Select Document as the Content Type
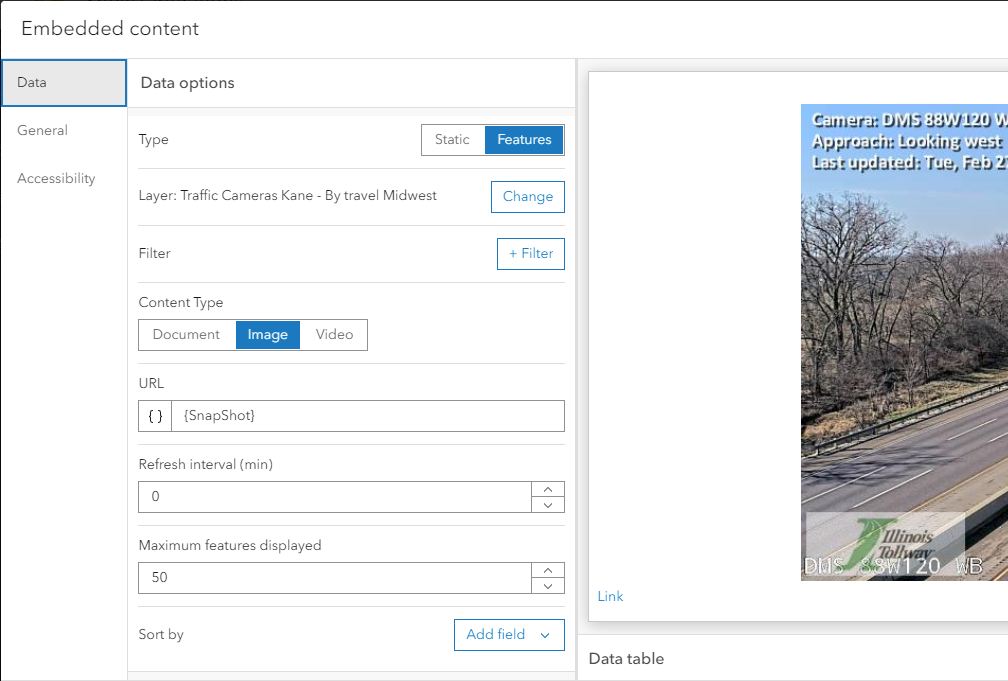 point(187,335)
